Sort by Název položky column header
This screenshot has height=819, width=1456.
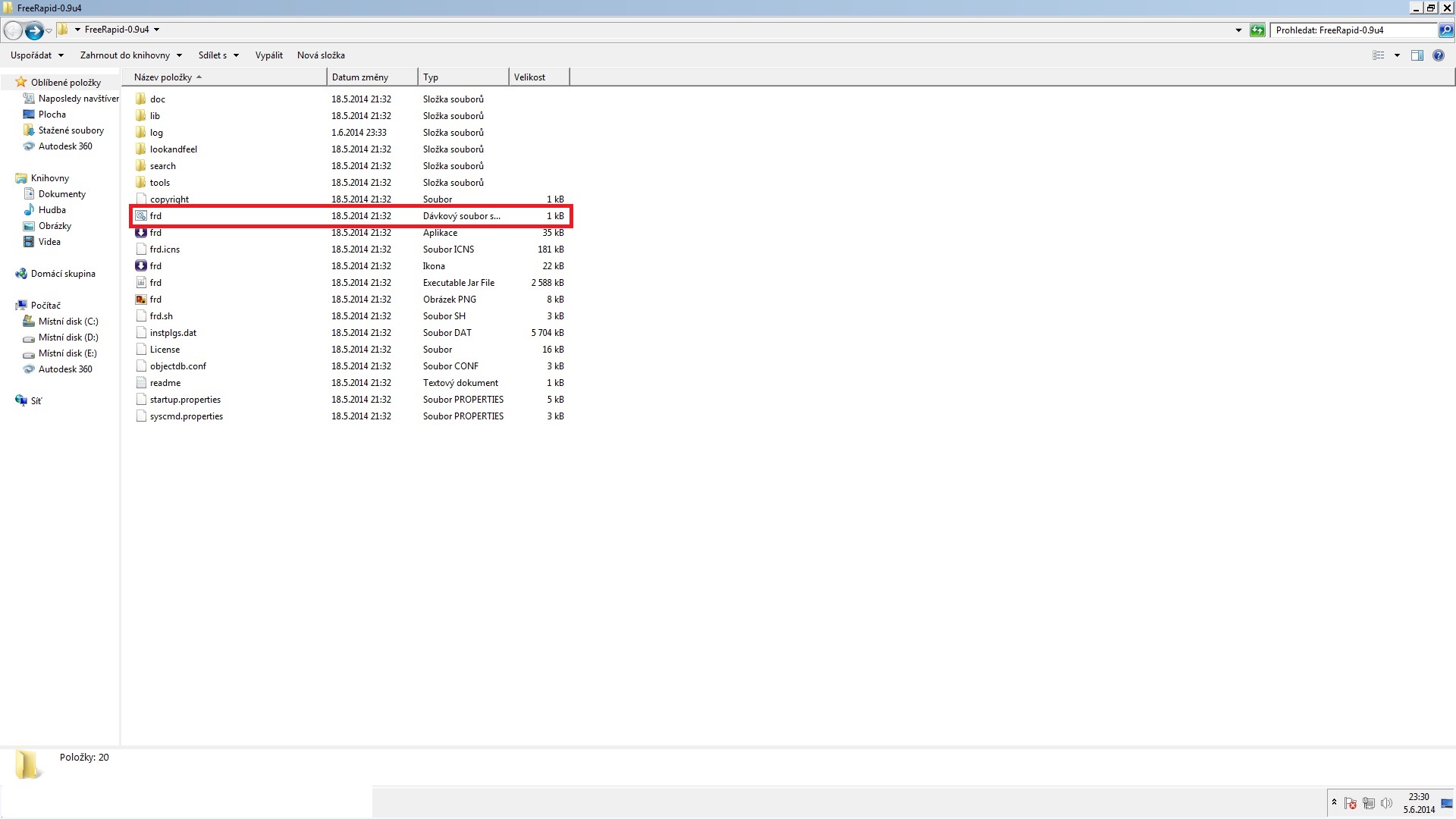[x=163, y=77]
